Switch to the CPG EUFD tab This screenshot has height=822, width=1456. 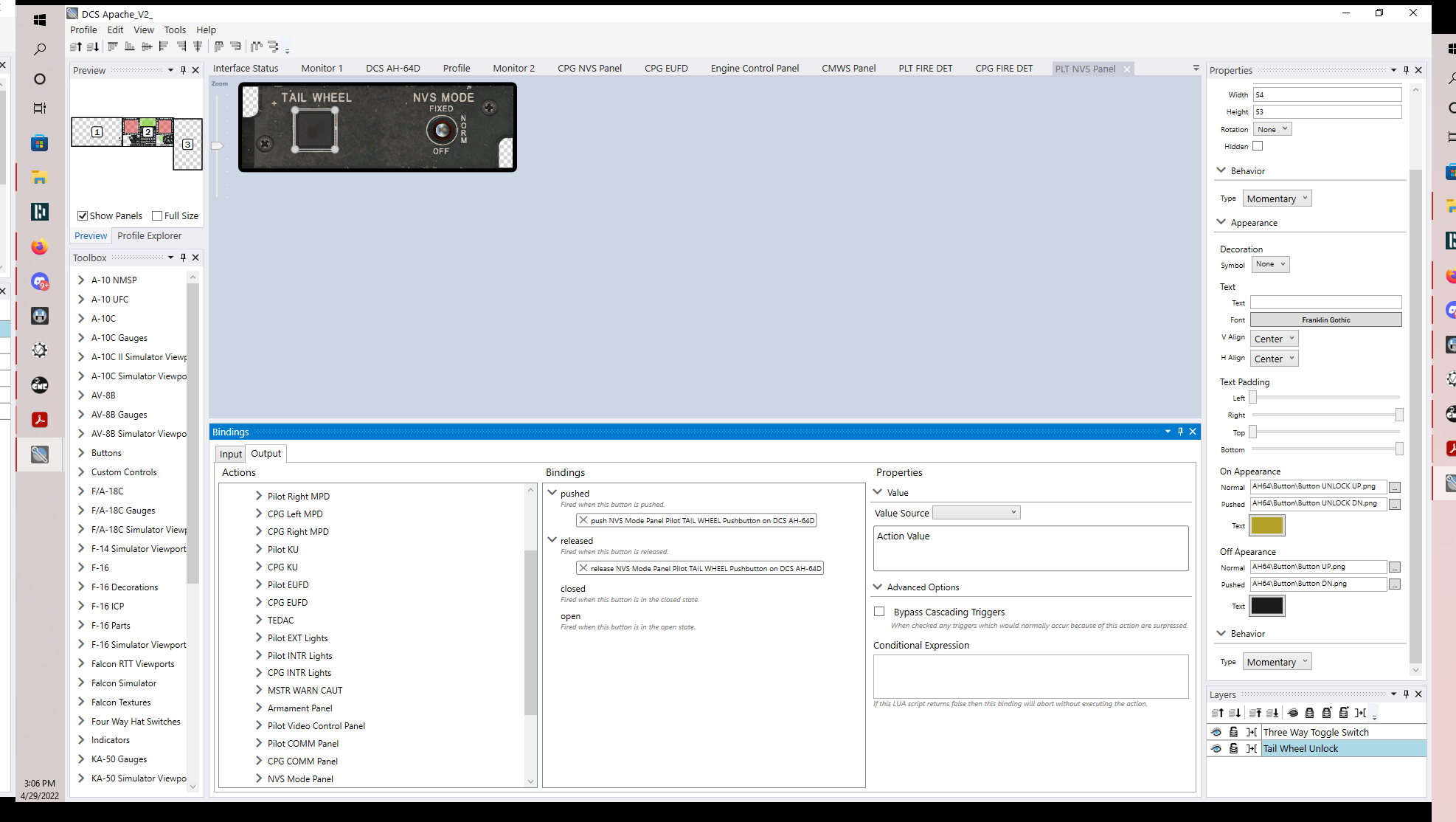point(666,68)
